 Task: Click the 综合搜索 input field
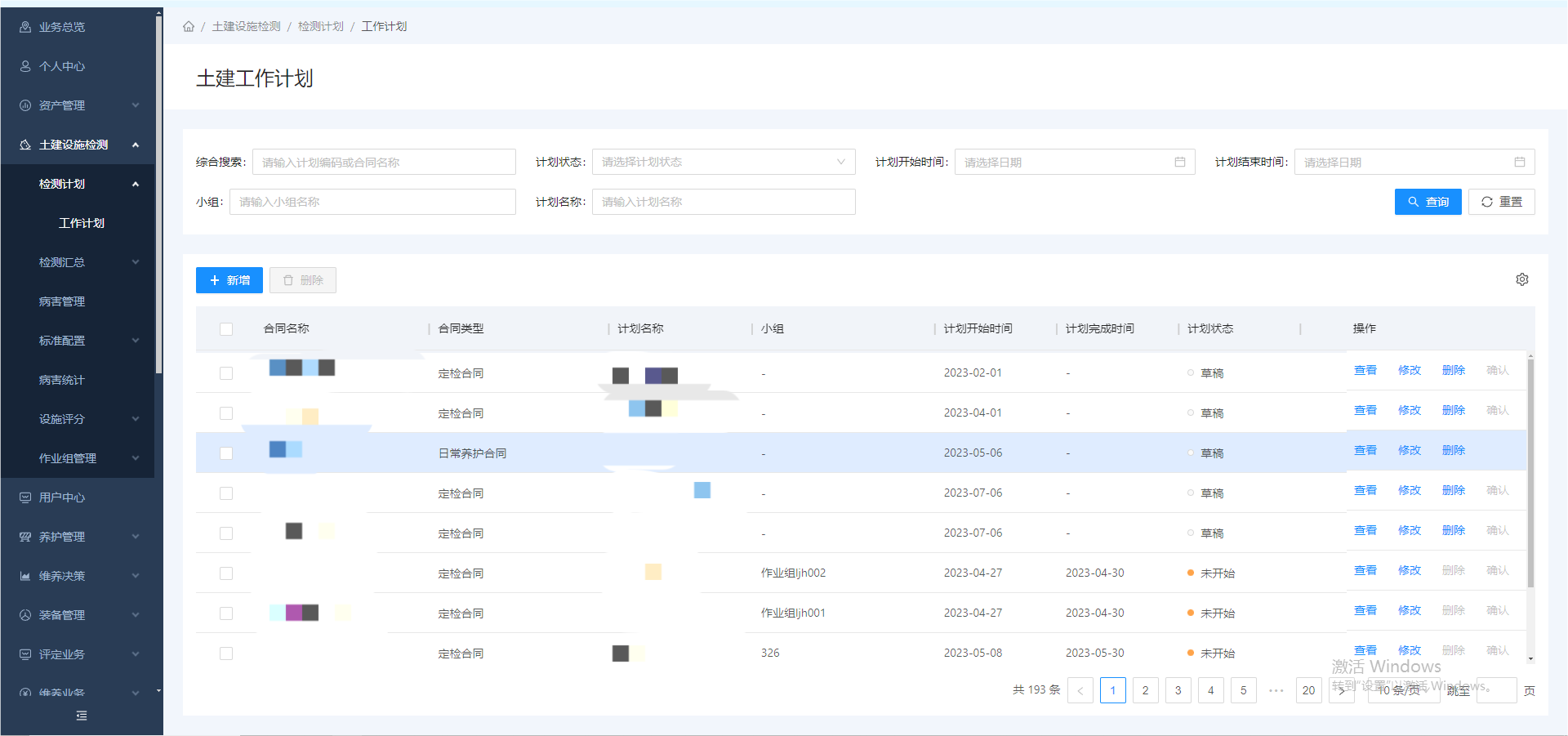point(384,162)
